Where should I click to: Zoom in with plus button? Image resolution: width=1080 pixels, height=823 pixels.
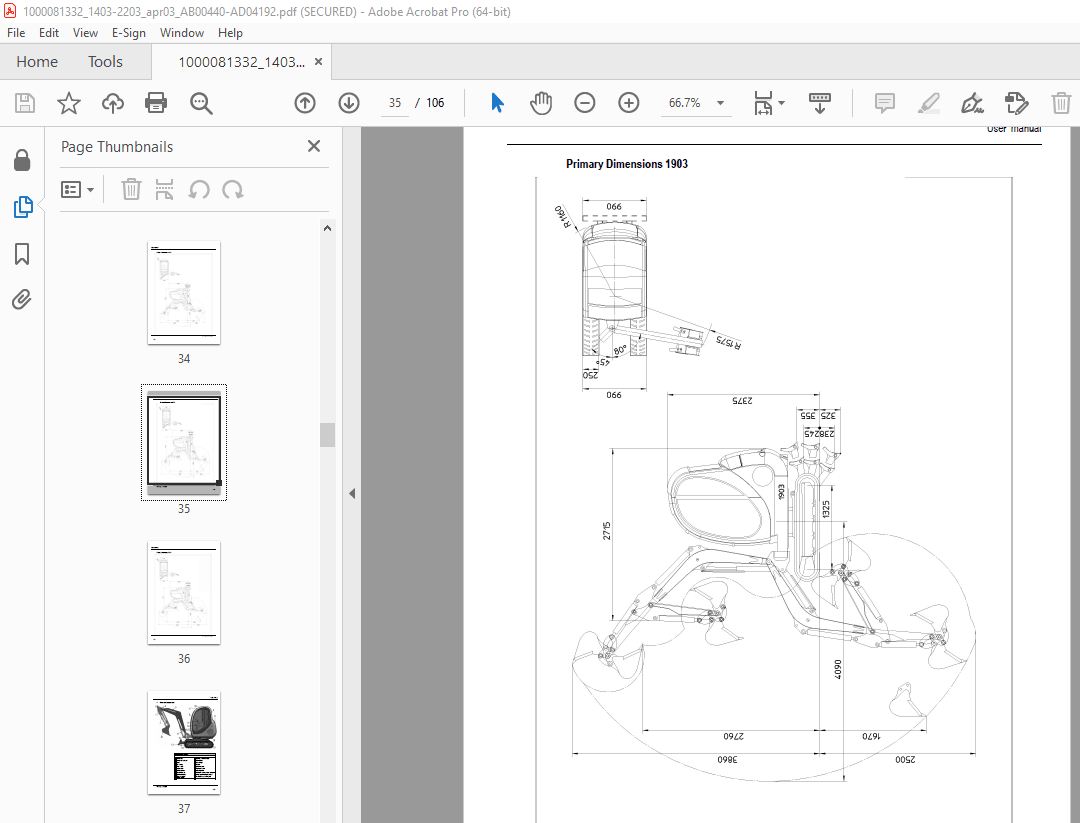629,103
